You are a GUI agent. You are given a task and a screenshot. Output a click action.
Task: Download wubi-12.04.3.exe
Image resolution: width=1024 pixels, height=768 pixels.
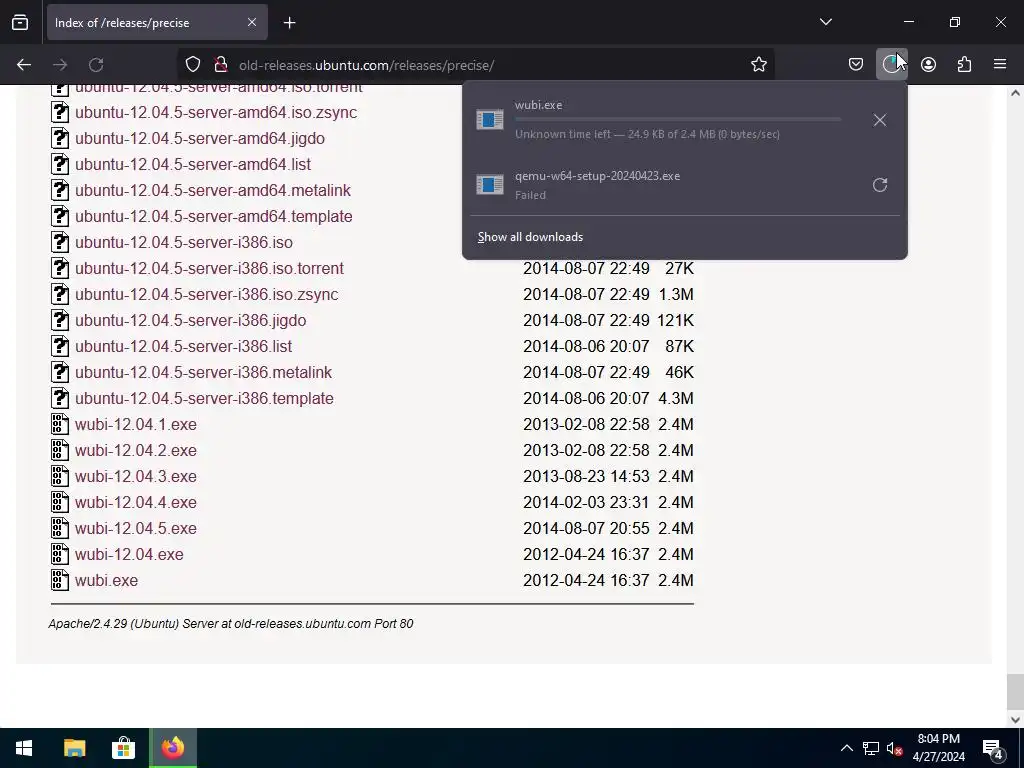click(136, 477)
